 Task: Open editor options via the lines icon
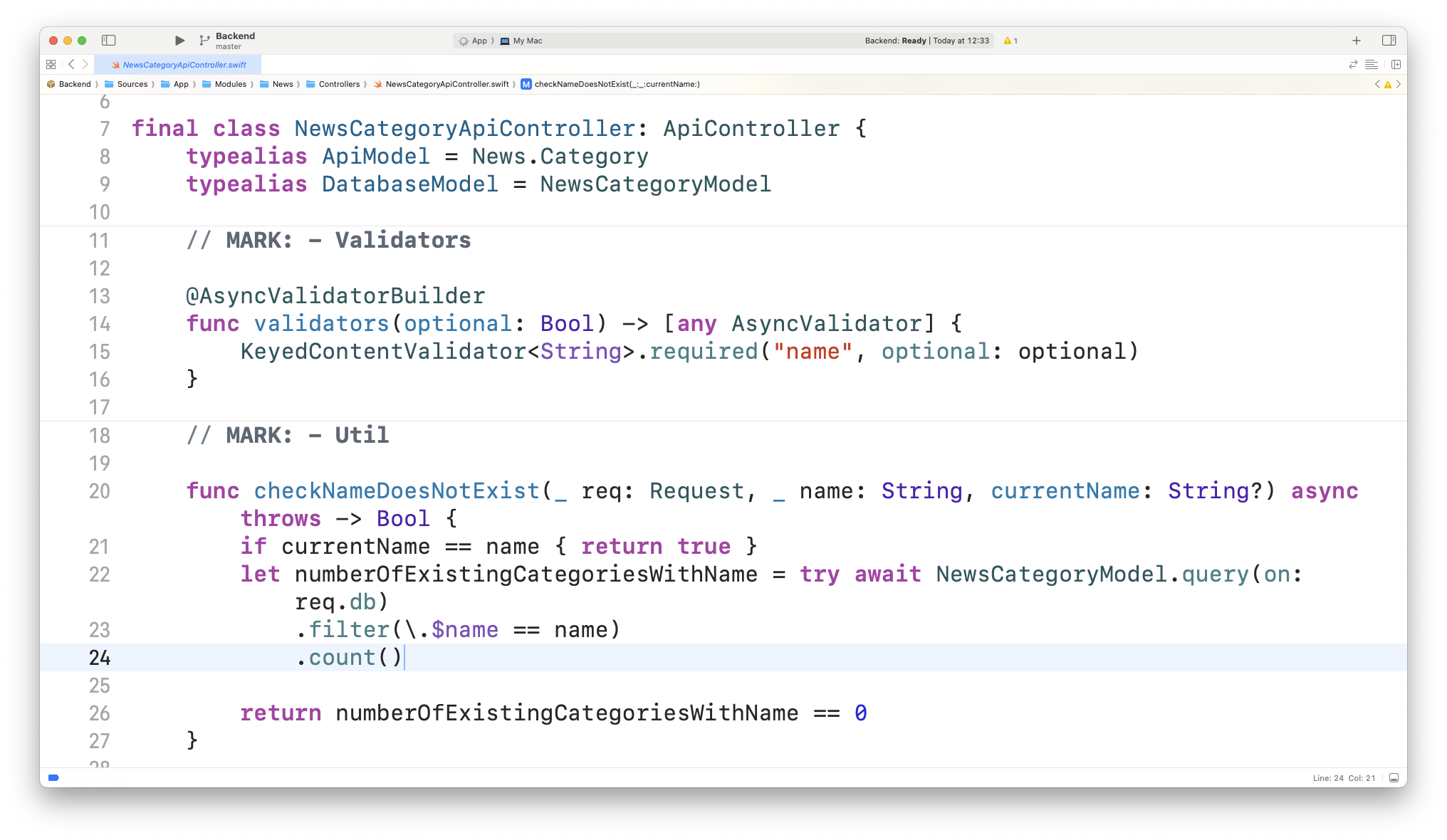click(1372, 64)
